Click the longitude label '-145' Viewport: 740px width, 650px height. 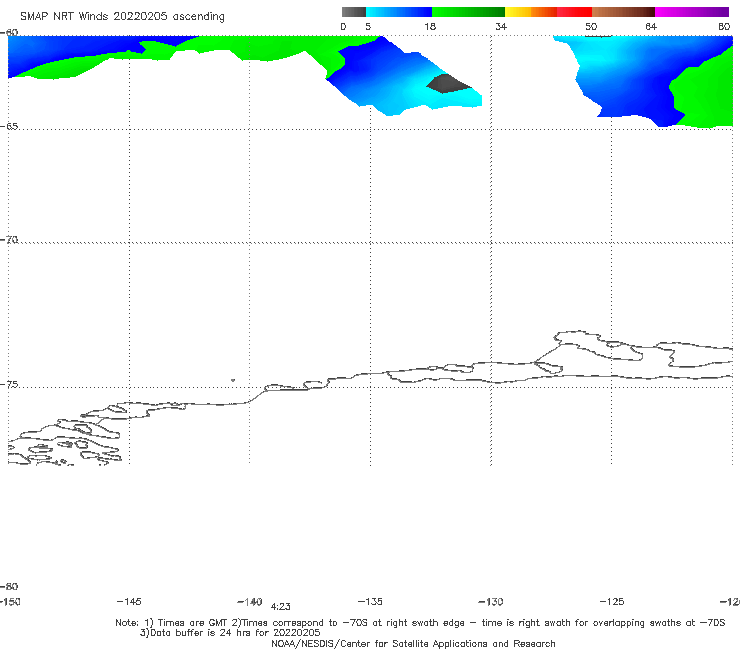129,601
